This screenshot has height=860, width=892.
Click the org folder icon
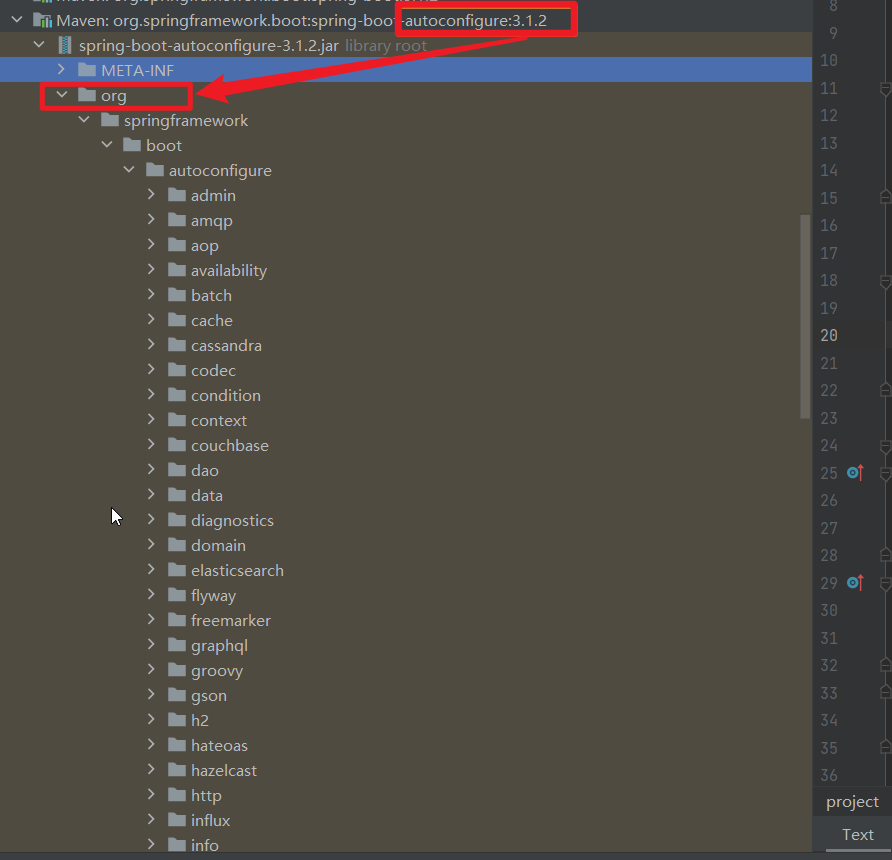[x=86, y=95]
